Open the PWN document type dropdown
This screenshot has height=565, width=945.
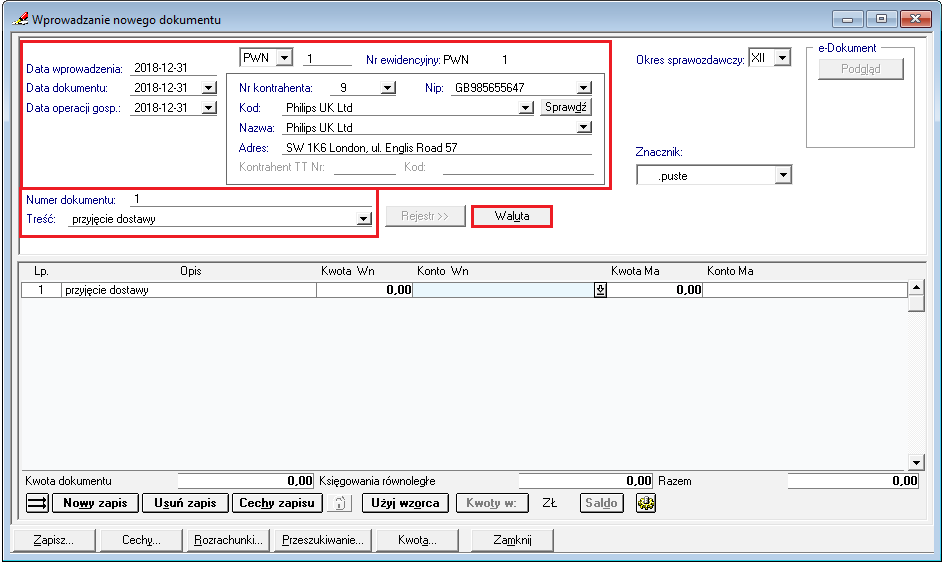(x=284, y=58)
